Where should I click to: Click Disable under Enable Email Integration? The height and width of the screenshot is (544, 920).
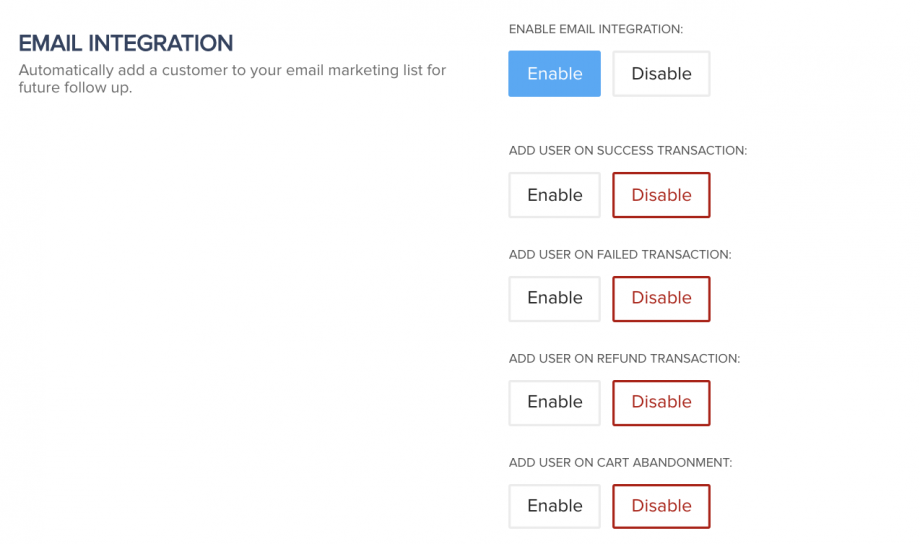[661, 74]
